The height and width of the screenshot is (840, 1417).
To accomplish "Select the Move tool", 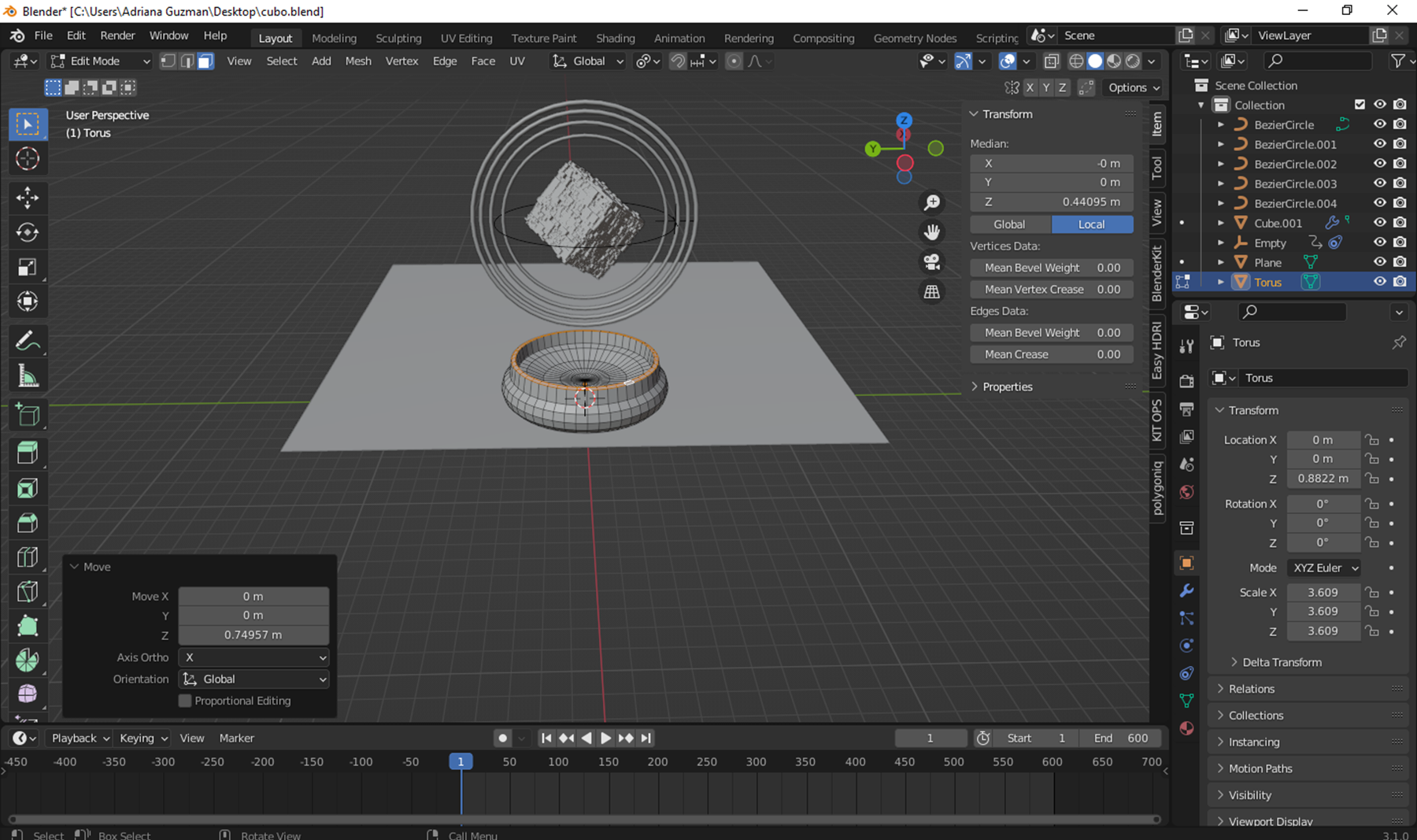I will 28,198.
